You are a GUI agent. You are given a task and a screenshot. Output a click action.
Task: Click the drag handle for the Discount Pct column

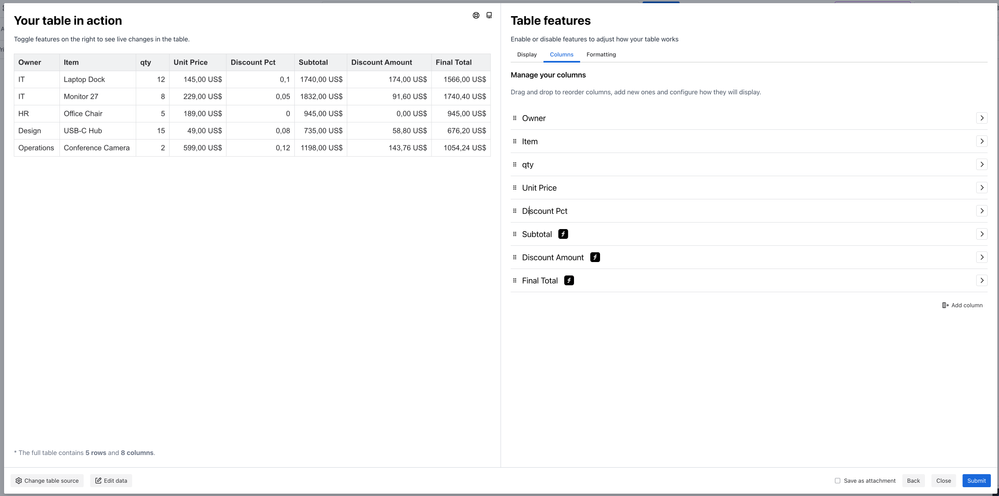pos(515,211)
